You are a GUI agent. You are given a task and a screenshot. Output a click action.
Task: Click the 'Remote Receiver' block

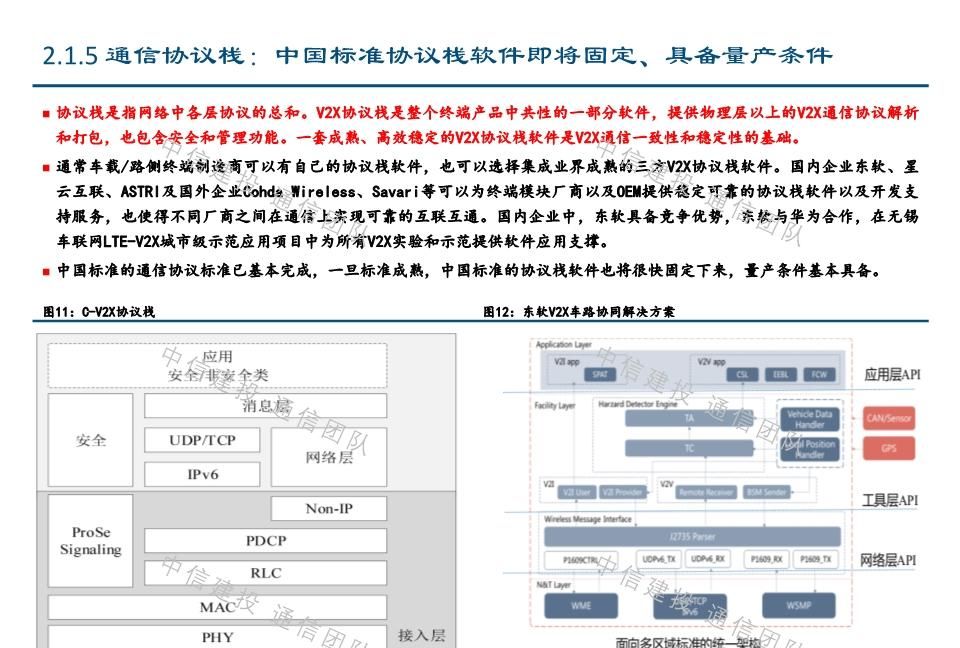(705, 492)
